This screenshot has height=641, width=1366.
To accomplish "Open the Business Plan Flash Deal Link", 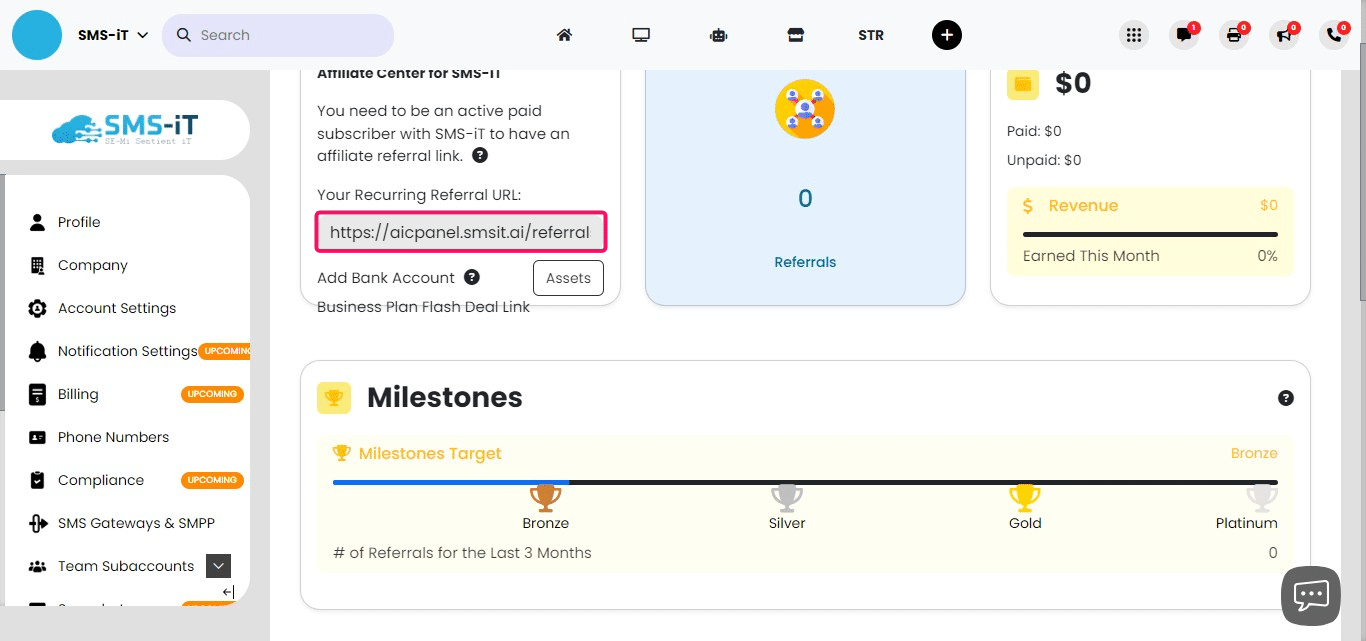I will click(423, 307).
